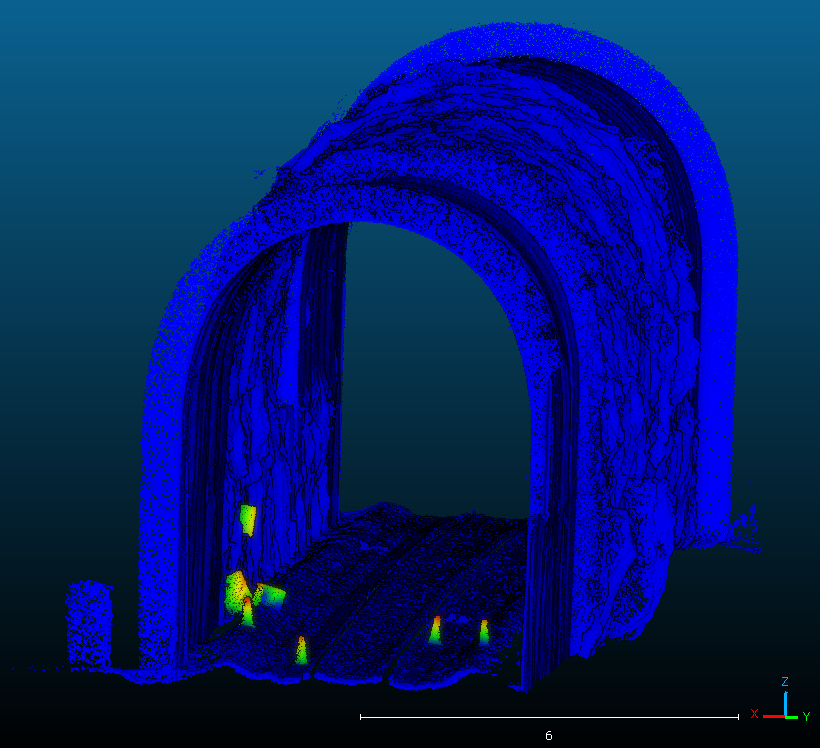Click the green Y axis label
Viewport: 820px width, 748px height.
click(x=806, y=716)
